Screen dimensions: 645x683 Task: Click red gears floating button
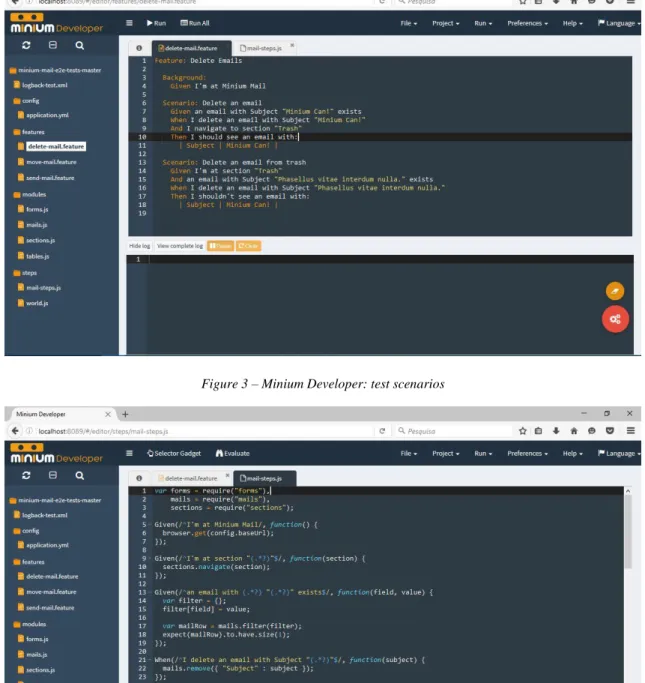pos(615,319)
